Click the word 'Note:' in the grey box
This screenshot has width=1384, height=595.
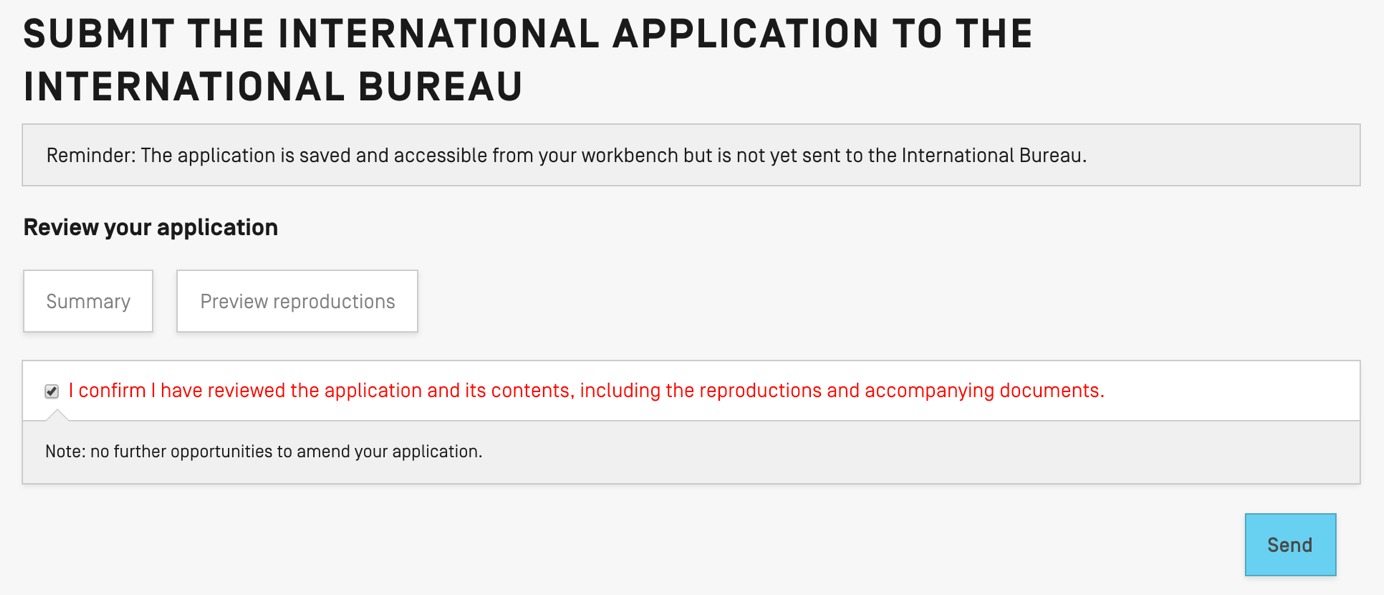(x=65, y=451)
